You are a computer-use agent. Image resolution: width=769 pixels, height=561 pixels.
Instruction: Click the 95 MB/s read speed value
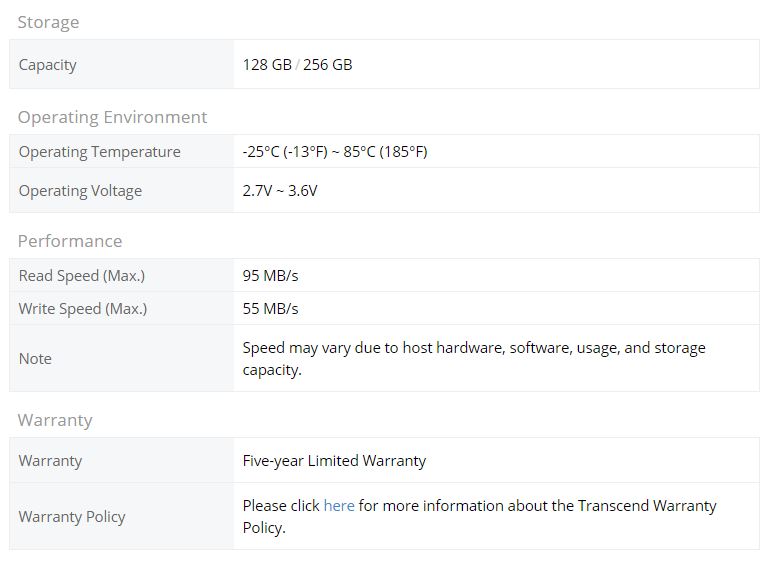coord(270,276)
